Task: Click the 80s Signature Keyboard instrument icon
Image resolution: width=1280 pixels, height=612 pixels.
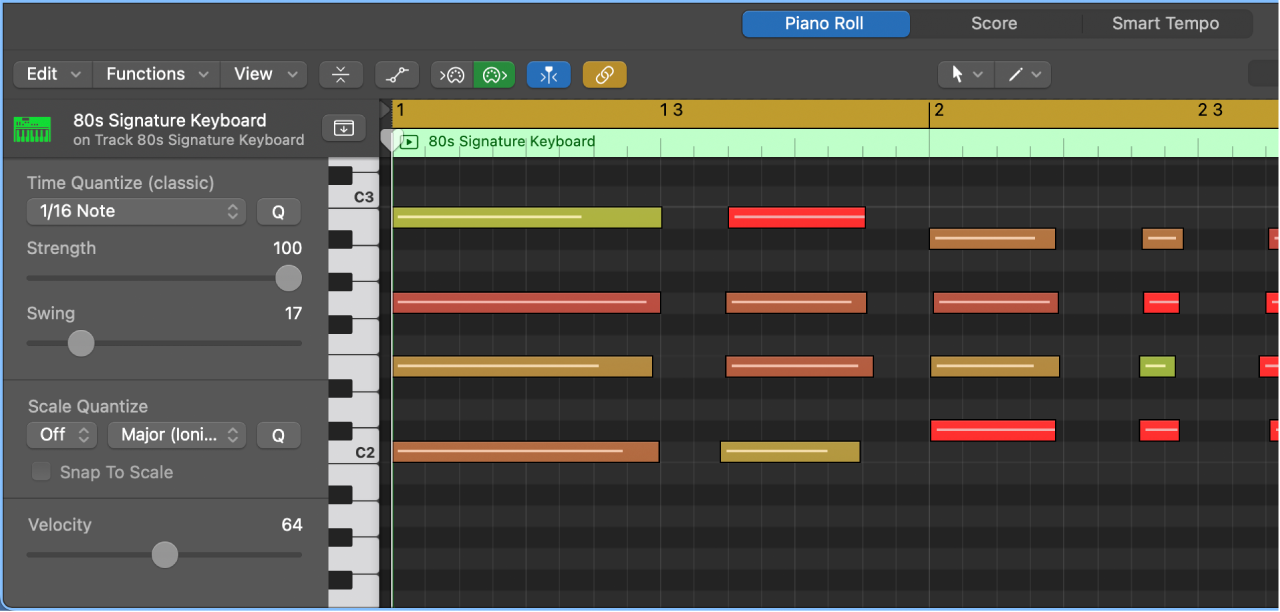Action: [32, 128]
